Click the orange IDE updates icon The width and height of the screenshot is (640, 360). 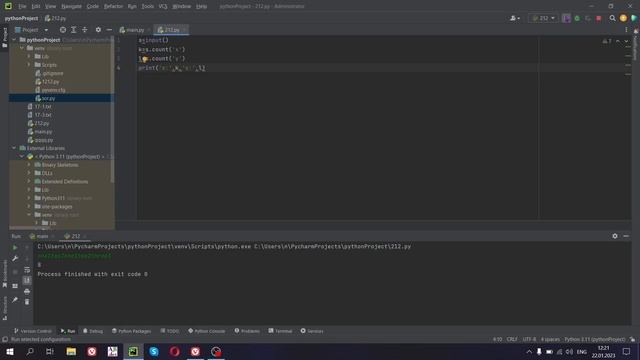[x=623, y=18]
